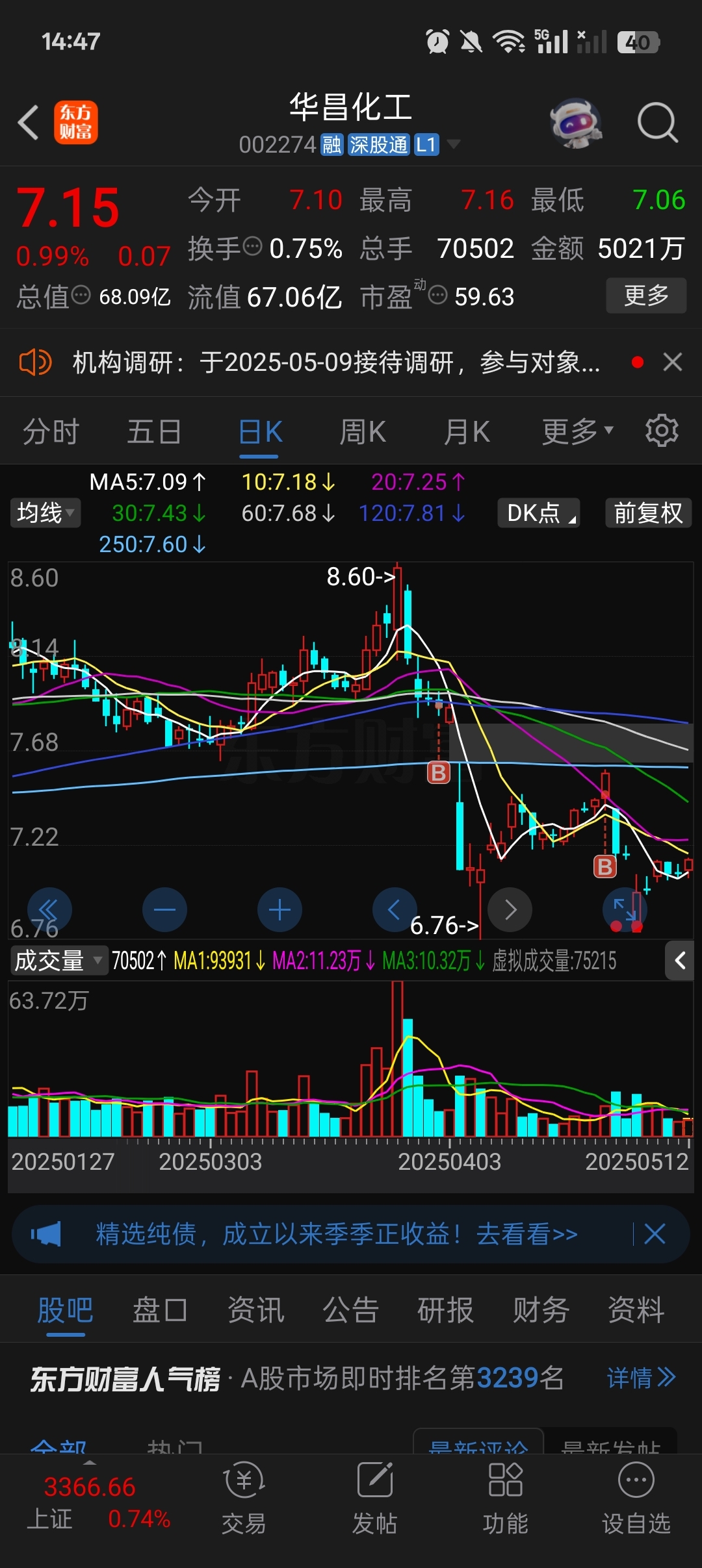The height and width of the screenshot is (1568, 702).
Task: Open 均线 indicator dropdown
Action: coord(45,513)
